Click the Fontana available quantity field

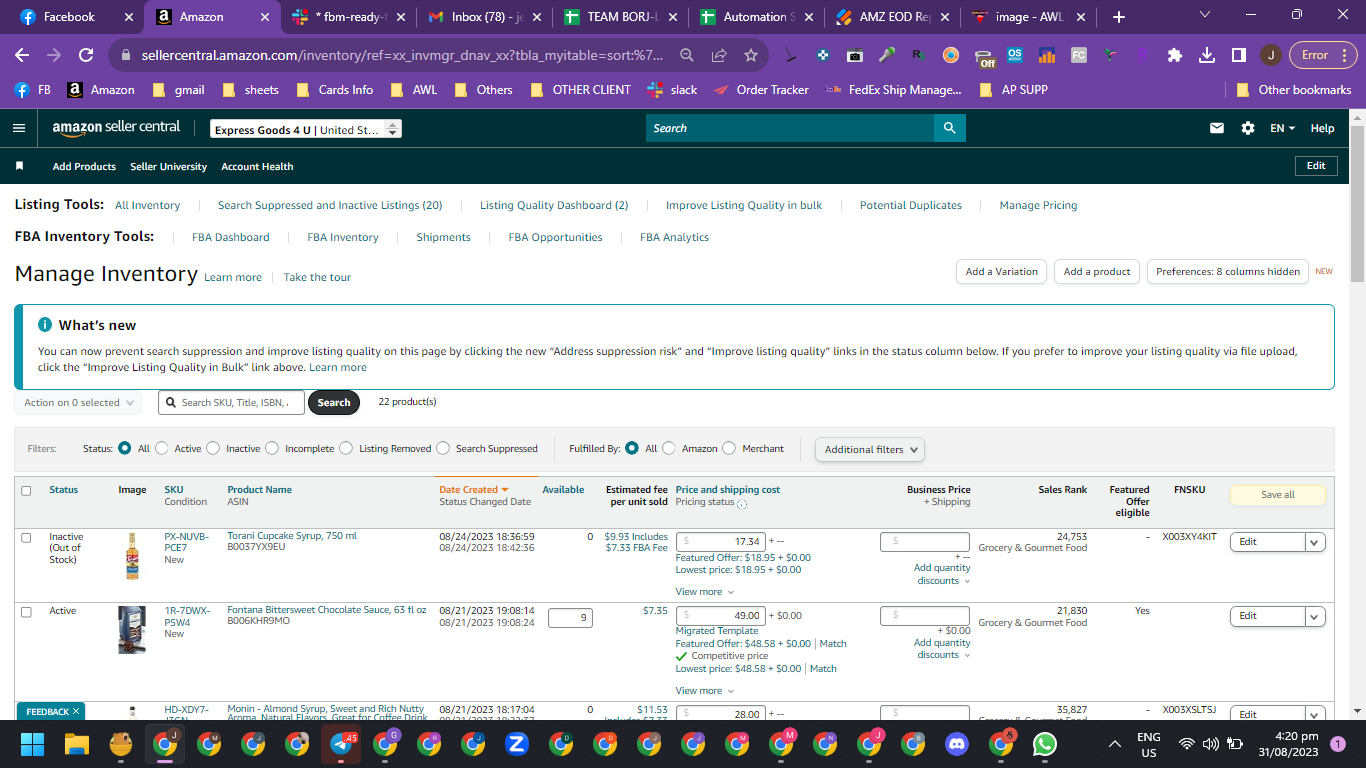click(x=570, y=618)
